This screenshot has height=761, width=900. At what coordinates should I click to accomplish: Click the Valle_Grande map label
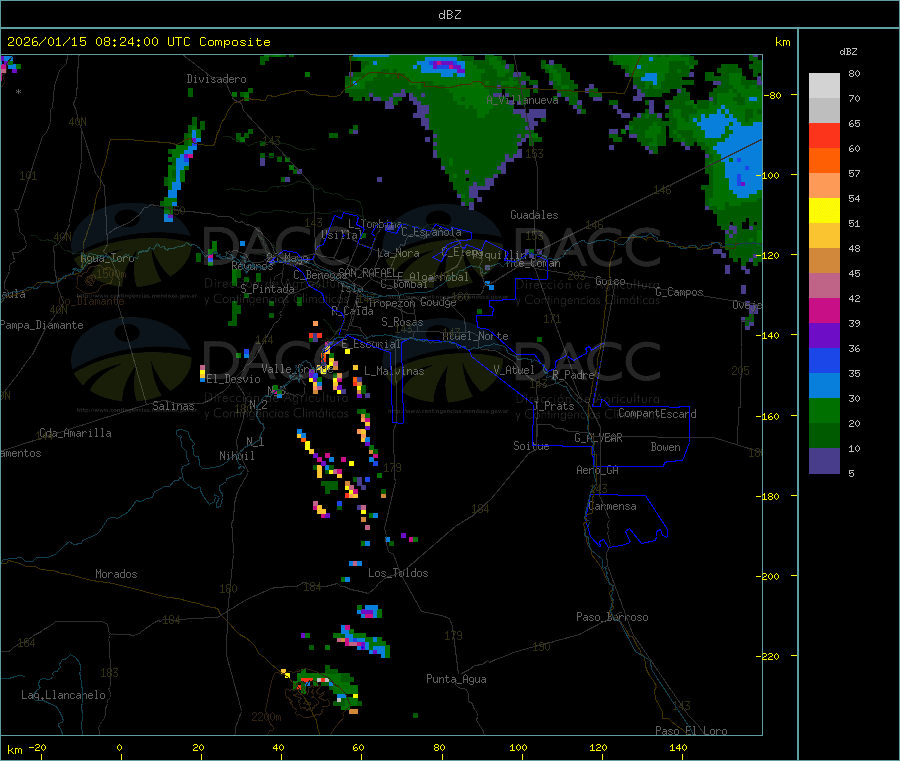pyautogui.click(x=297, y=368)
